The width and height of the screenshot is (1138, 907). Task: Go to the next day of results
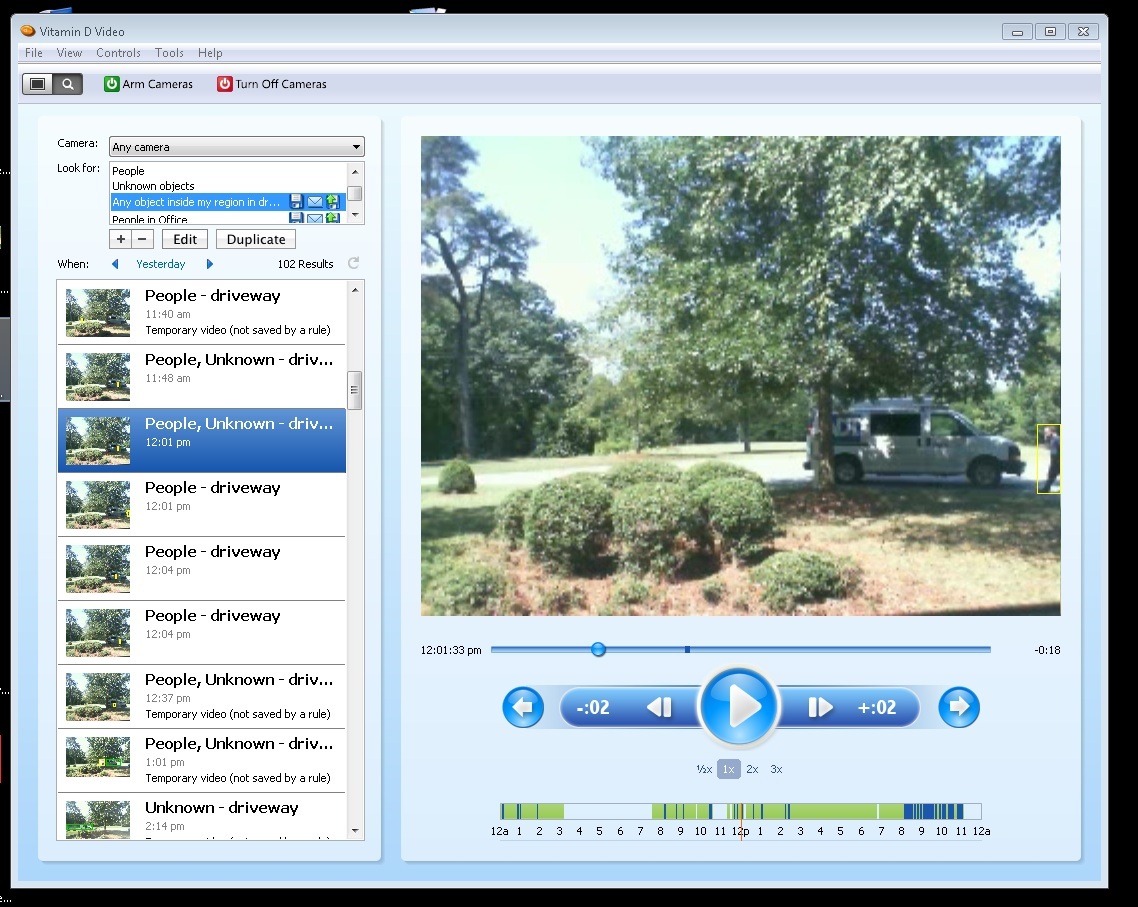210,263
